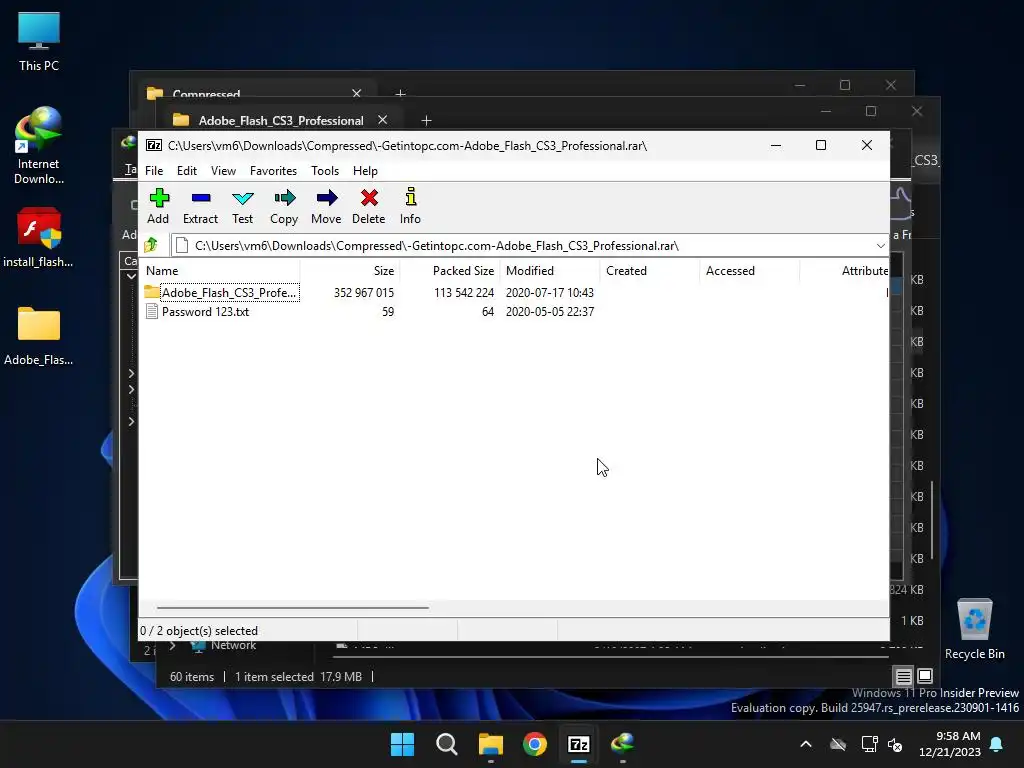
Task: Sort by the Name column header
Action: click(221, 270)
